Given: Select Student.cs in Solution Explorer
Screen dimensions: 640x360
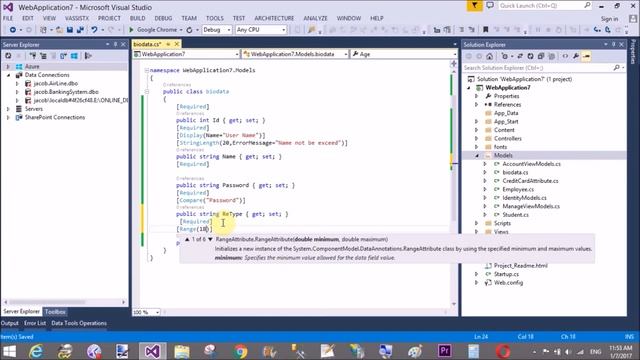Looking at the screenshot, I should point(515,215).
